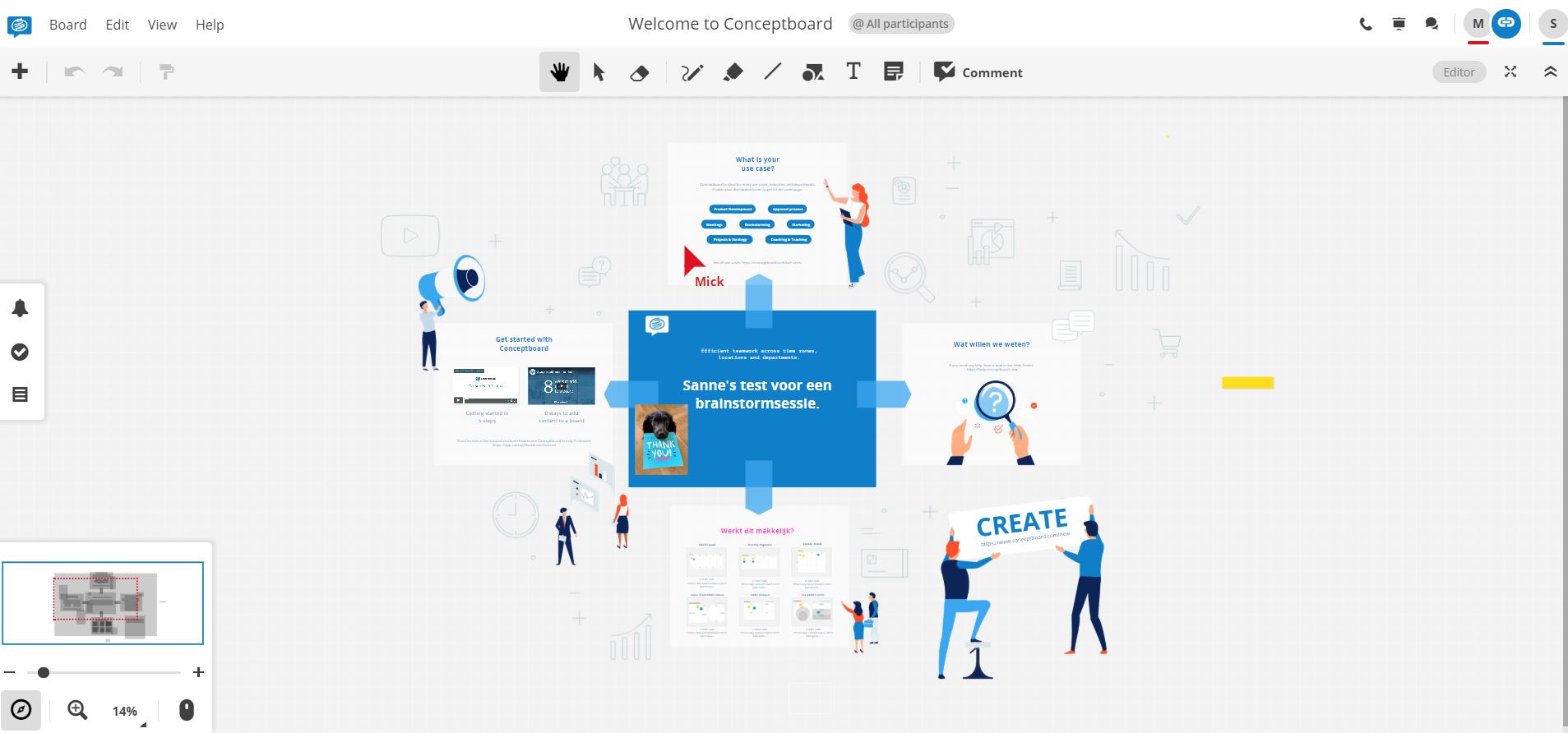Click text Sanne's test voor een brainstormsessie
Viewport: 1568px width, 733px height.
point(756,394)
